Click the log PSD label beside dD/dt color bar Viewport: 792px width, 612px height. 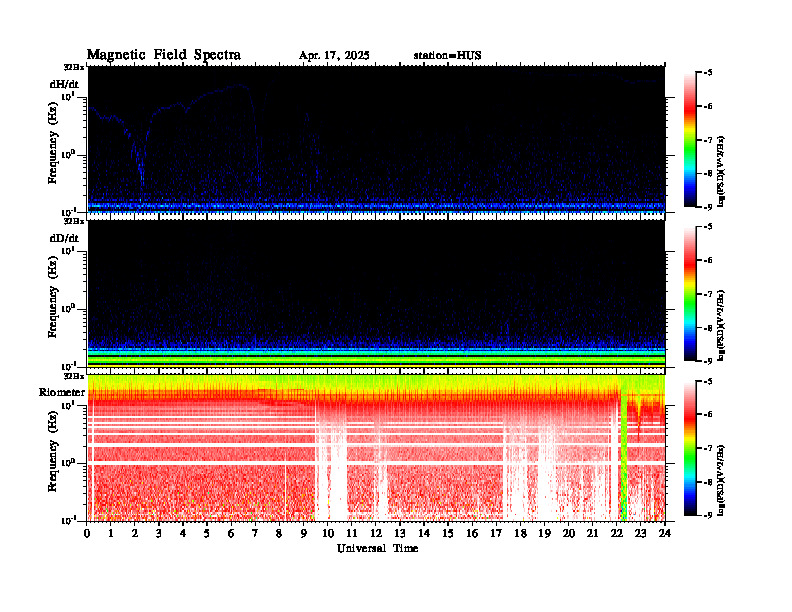click(721, 325)
